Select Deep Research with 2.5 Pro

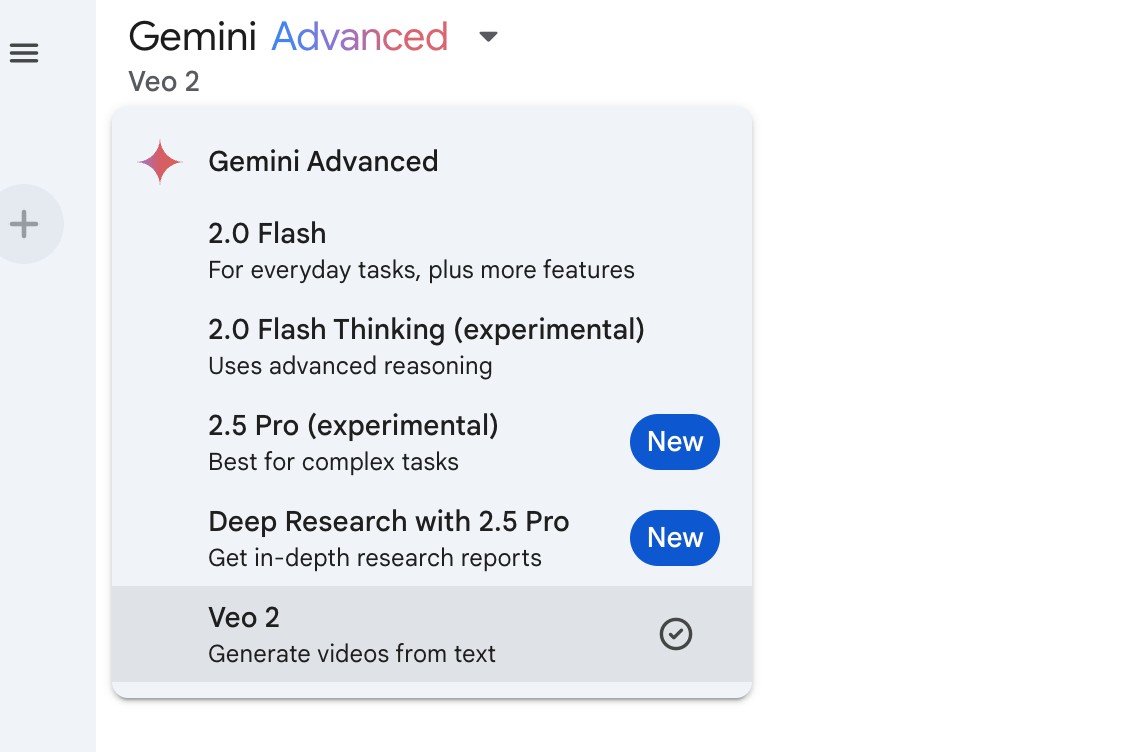(432, 539)
